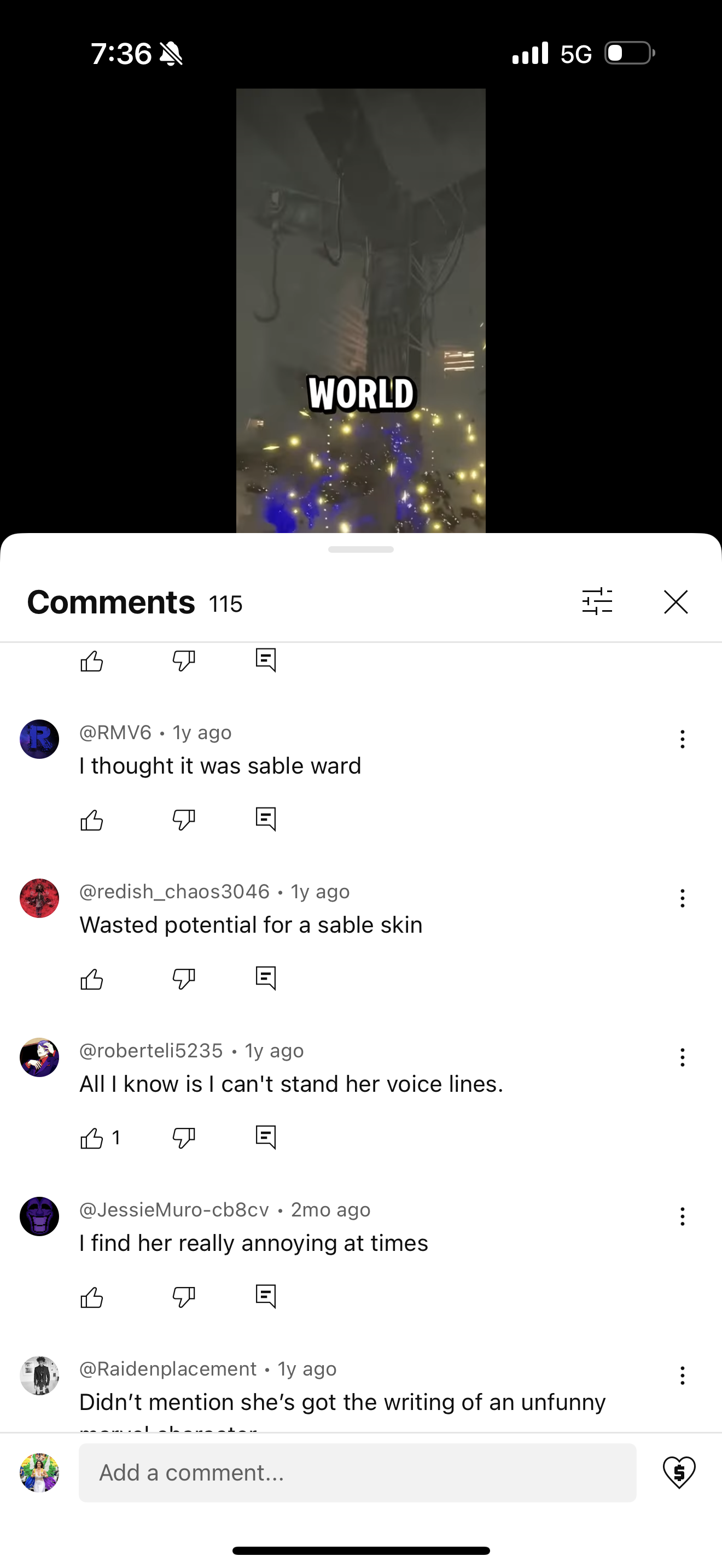The image size is (722, 1568).
Task: Dislike @JessieMuro-cb8cv's annoying comment
Action: tap(184, 1297)
